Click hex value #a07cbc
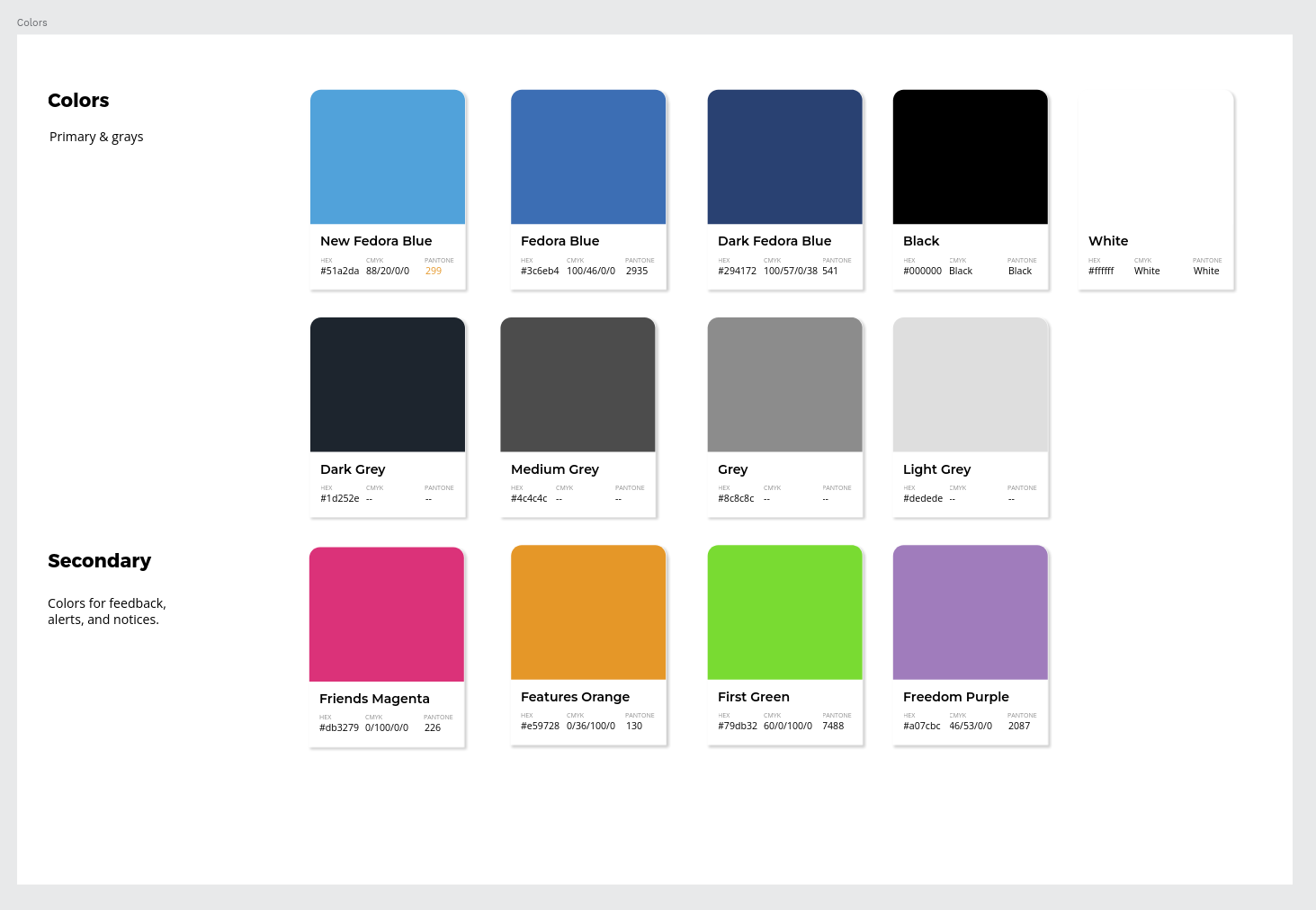The height and width of the screenshot is (910, 1316). pos(922,726)
